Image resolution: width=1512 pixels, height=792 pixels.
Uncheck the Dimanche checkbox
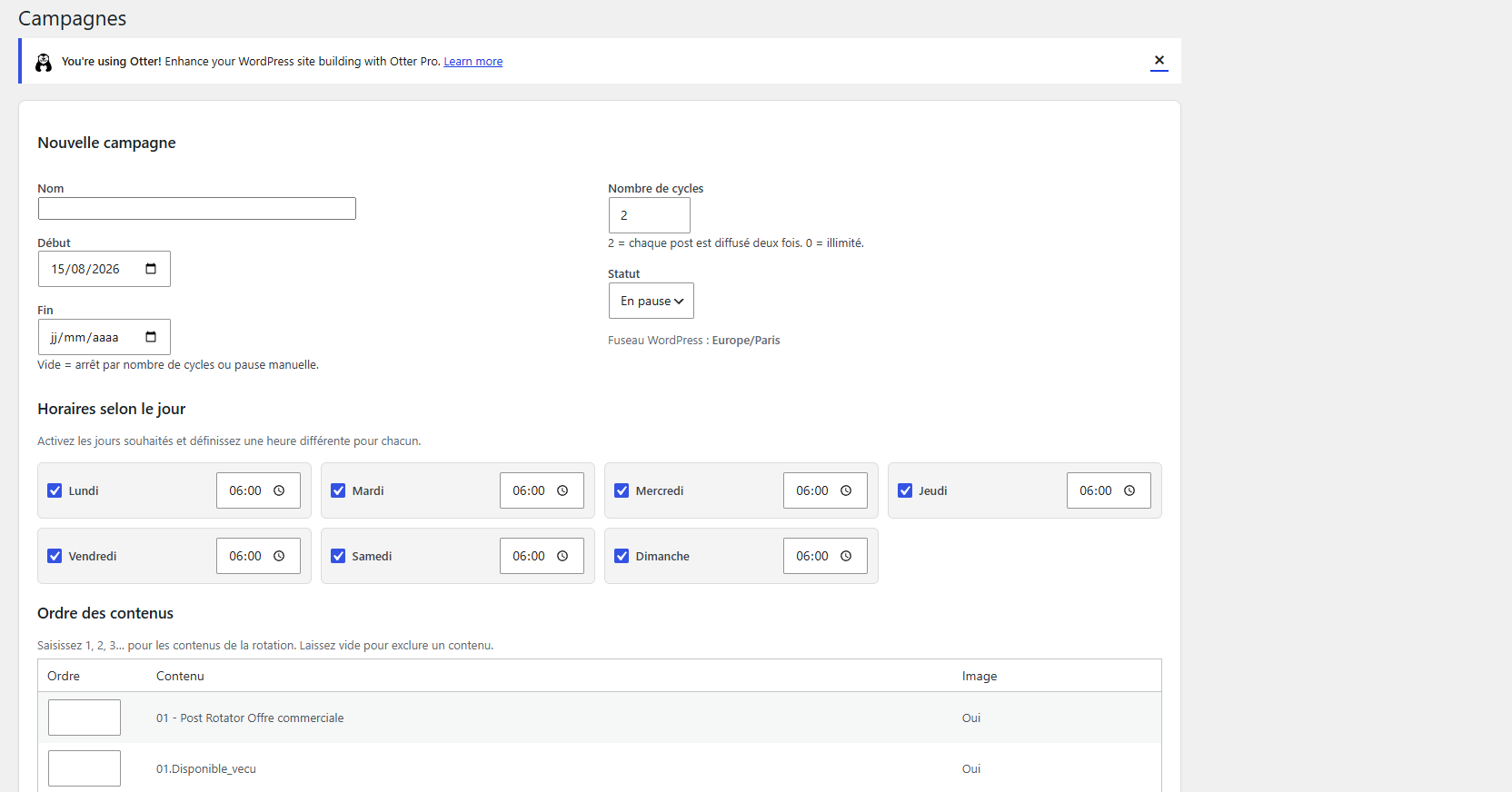pyautogui.click(x=622, y=556)
